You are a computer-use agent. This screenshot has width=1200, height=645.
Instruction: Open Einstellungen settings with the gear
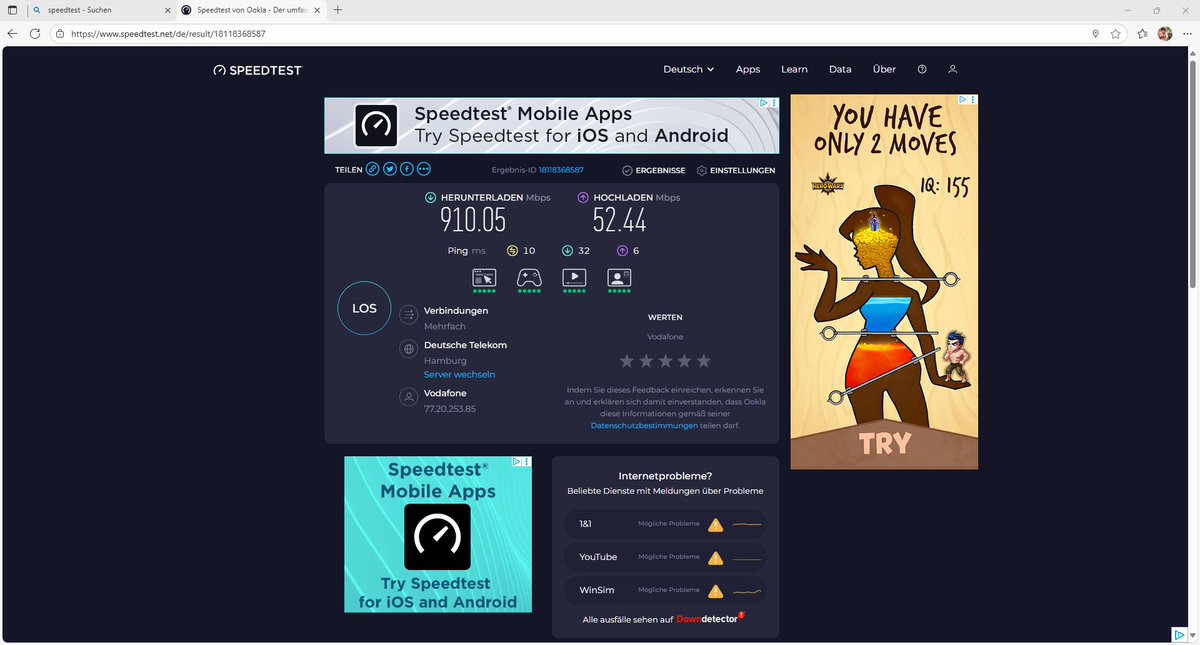click(735, 170)
